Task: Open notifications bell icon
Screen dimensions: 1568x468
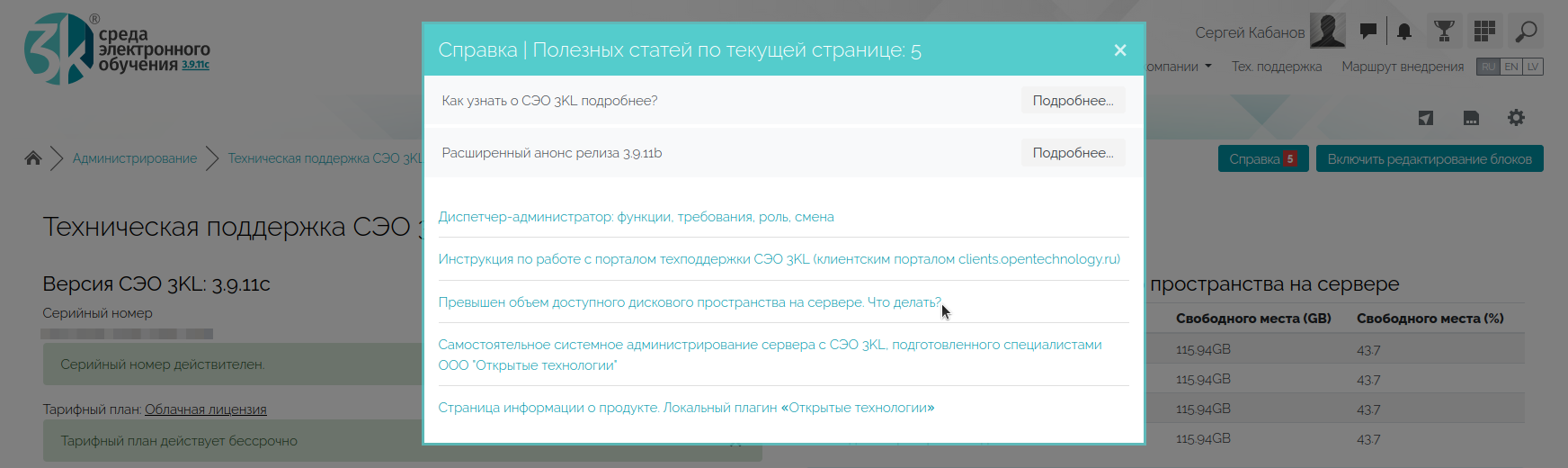Action: point(1404,31)
